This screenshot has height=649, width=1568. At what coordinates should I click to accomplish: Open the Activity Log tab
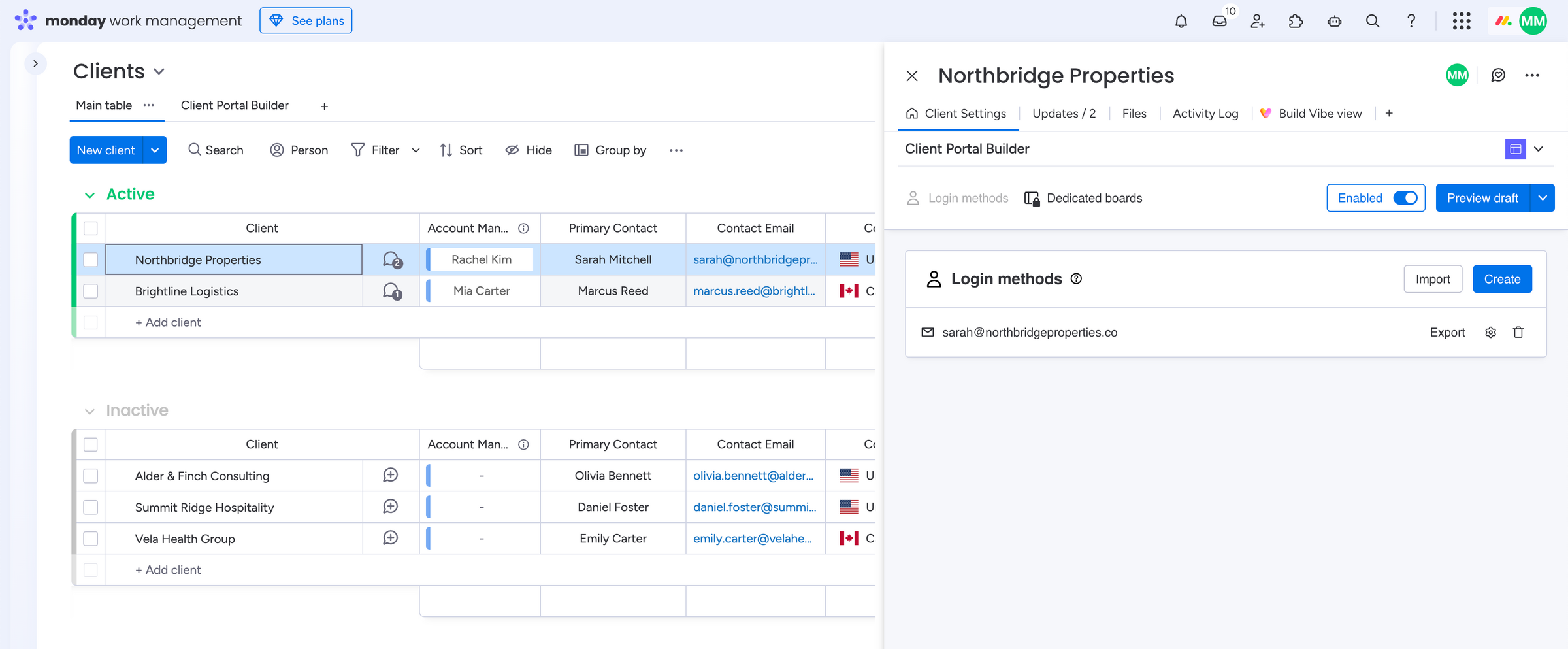point(1205,114)
